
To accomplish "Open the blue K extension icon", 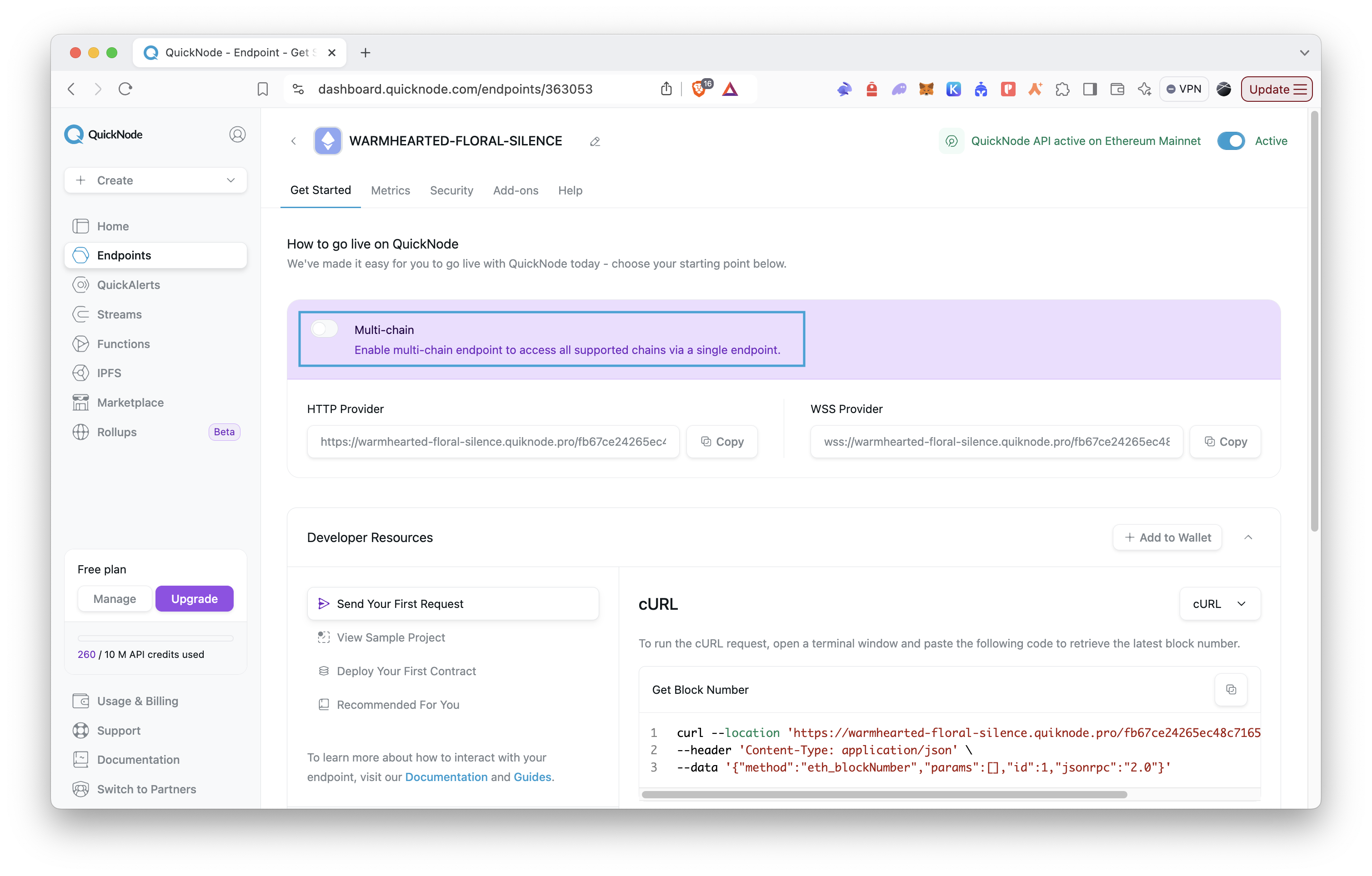I will click(x=953, y=89).
